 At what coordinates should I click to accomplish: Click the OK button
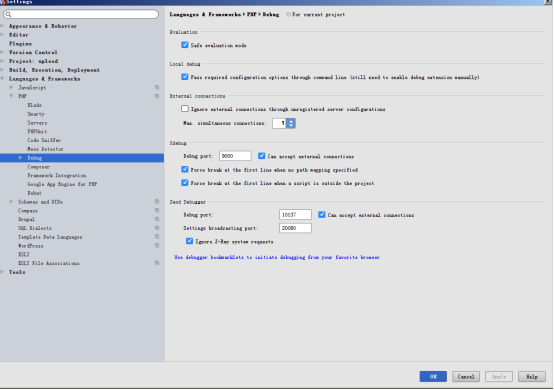(433, 377)
